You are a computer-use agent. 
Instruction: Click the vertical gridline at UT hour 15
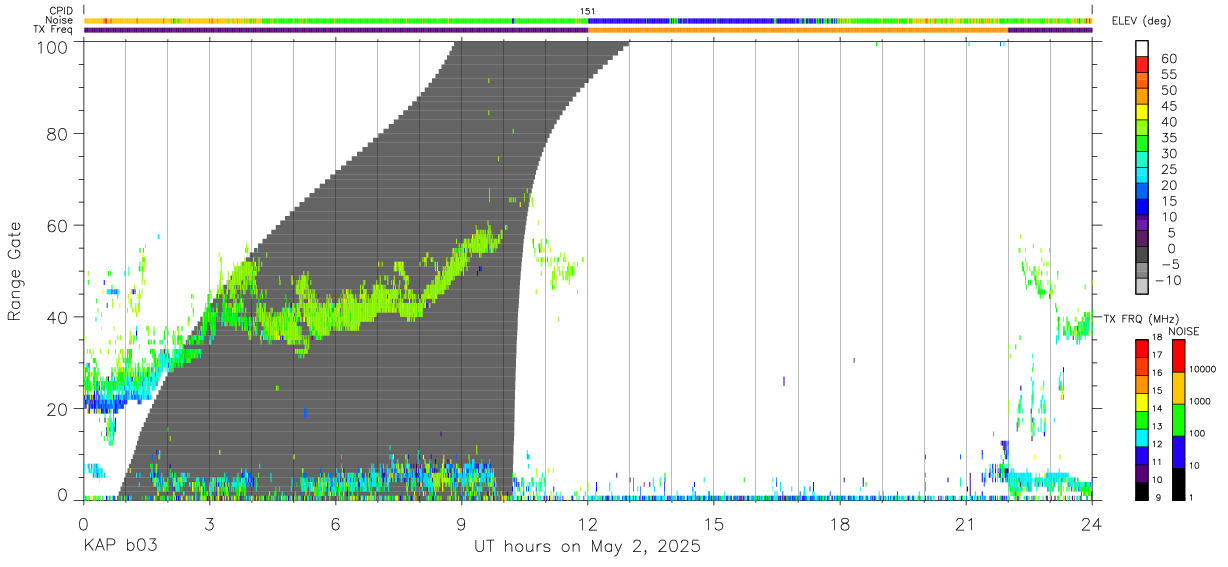714,270
